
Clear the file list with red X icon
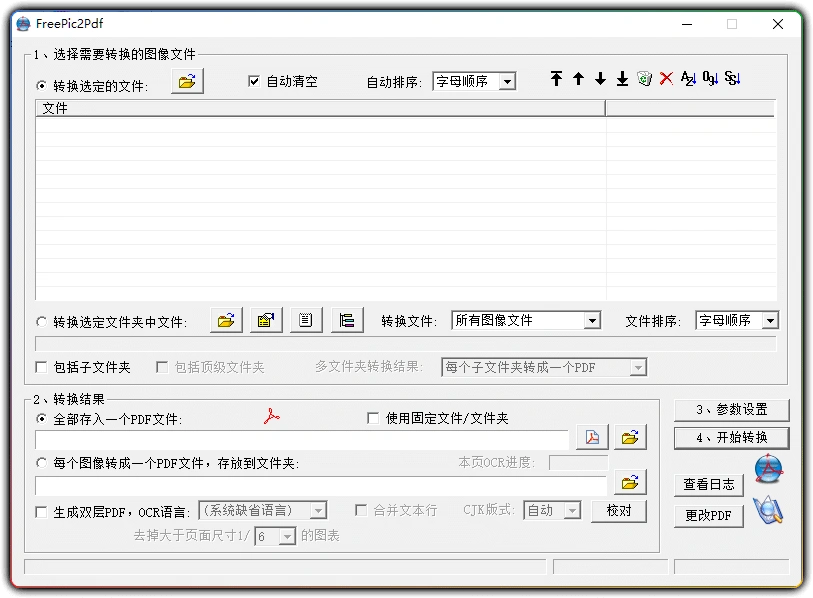(x=666, y=78)
